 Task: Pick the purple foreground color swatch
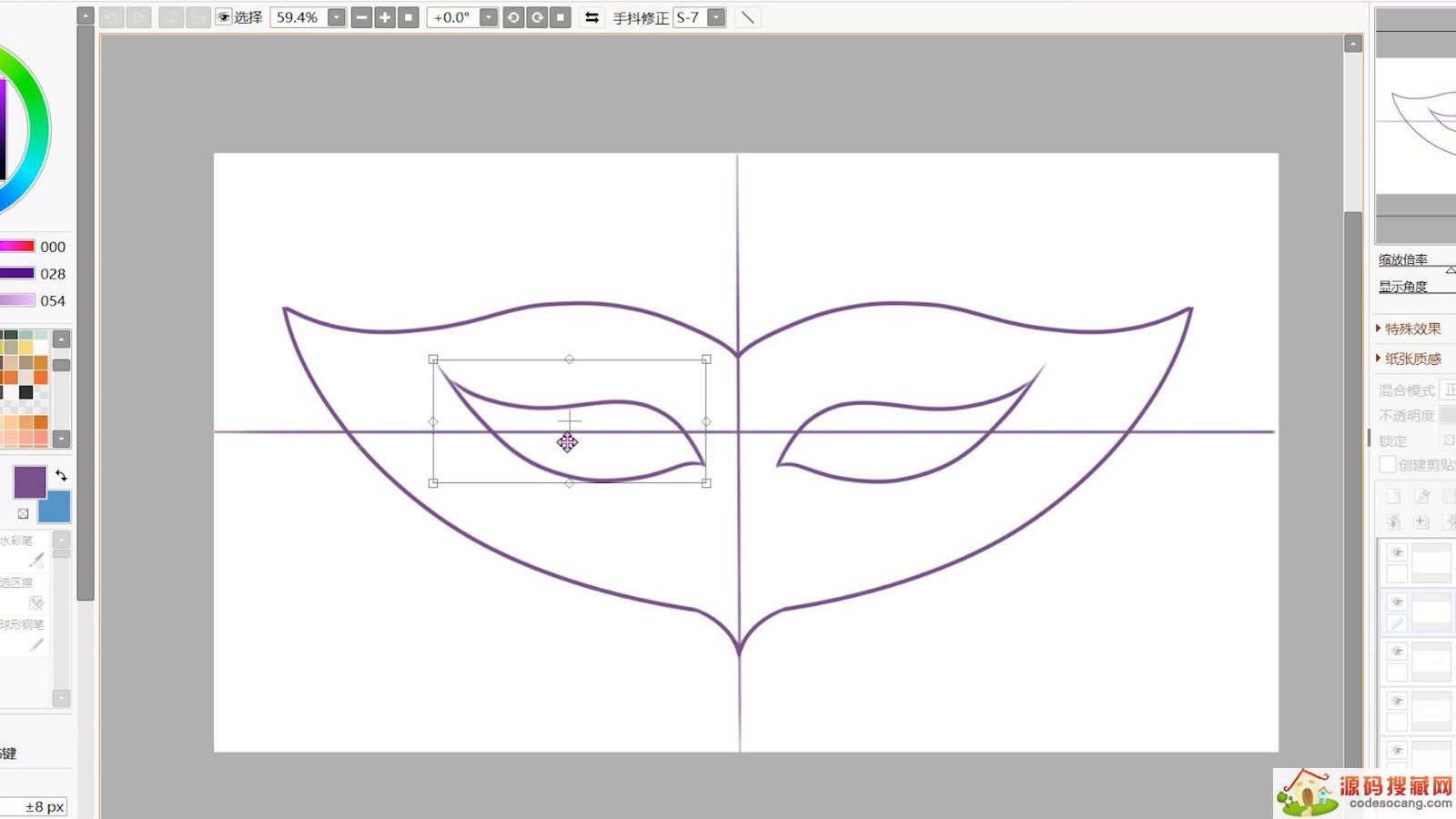click(x=29, y=481)
